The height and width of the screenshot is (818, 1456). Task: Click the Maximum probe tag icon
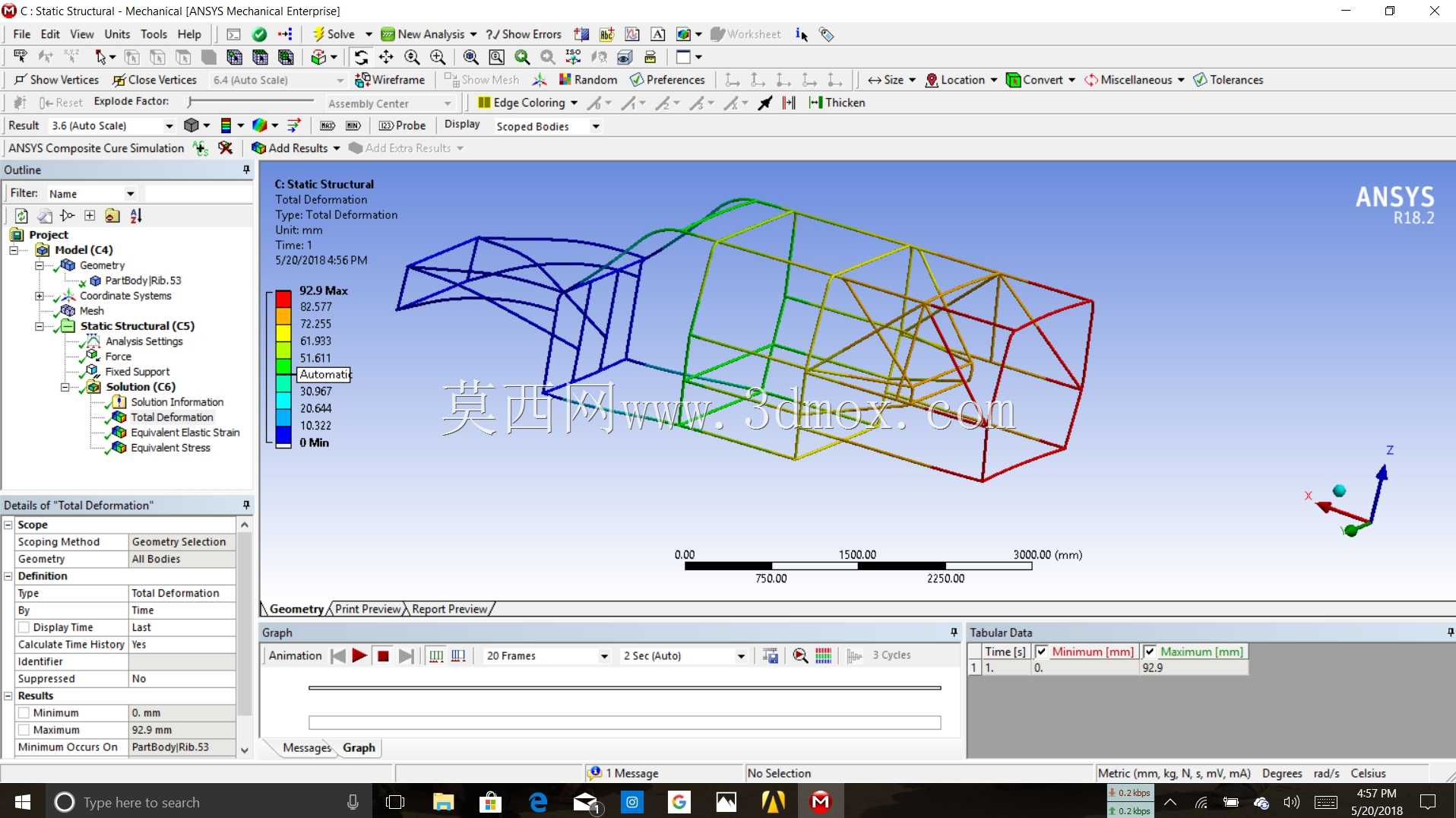(328, 125)
